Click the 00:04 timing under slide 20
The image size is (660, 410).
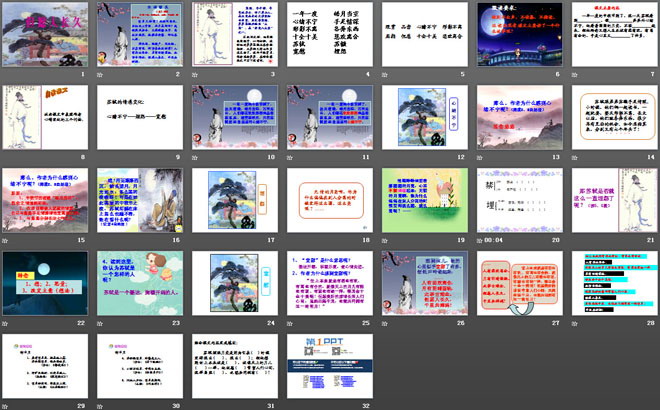[493, 240]
